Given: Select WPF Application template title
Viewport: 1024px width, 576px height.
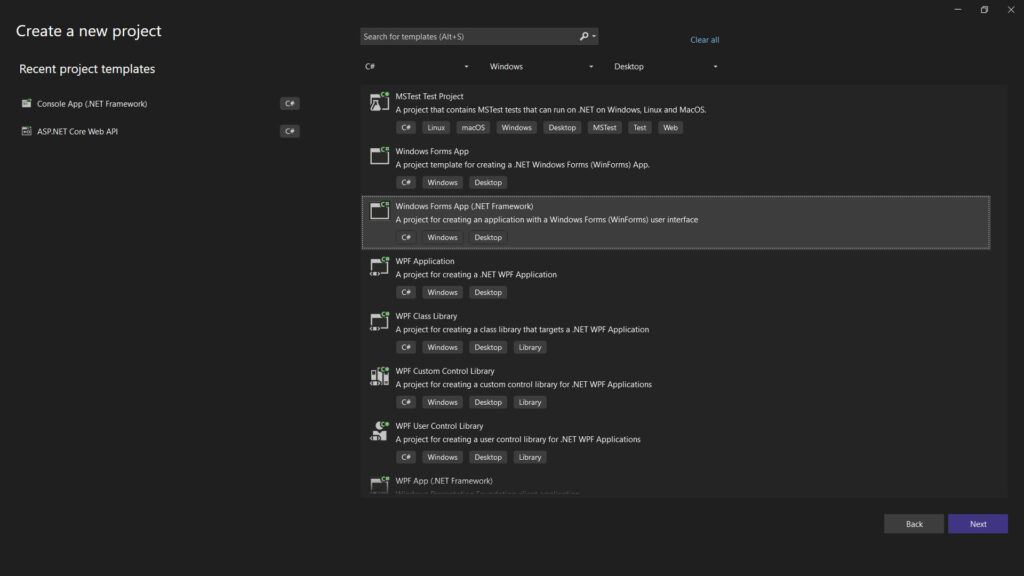Looking at the screenshot, I should click(x=424, y=261).
